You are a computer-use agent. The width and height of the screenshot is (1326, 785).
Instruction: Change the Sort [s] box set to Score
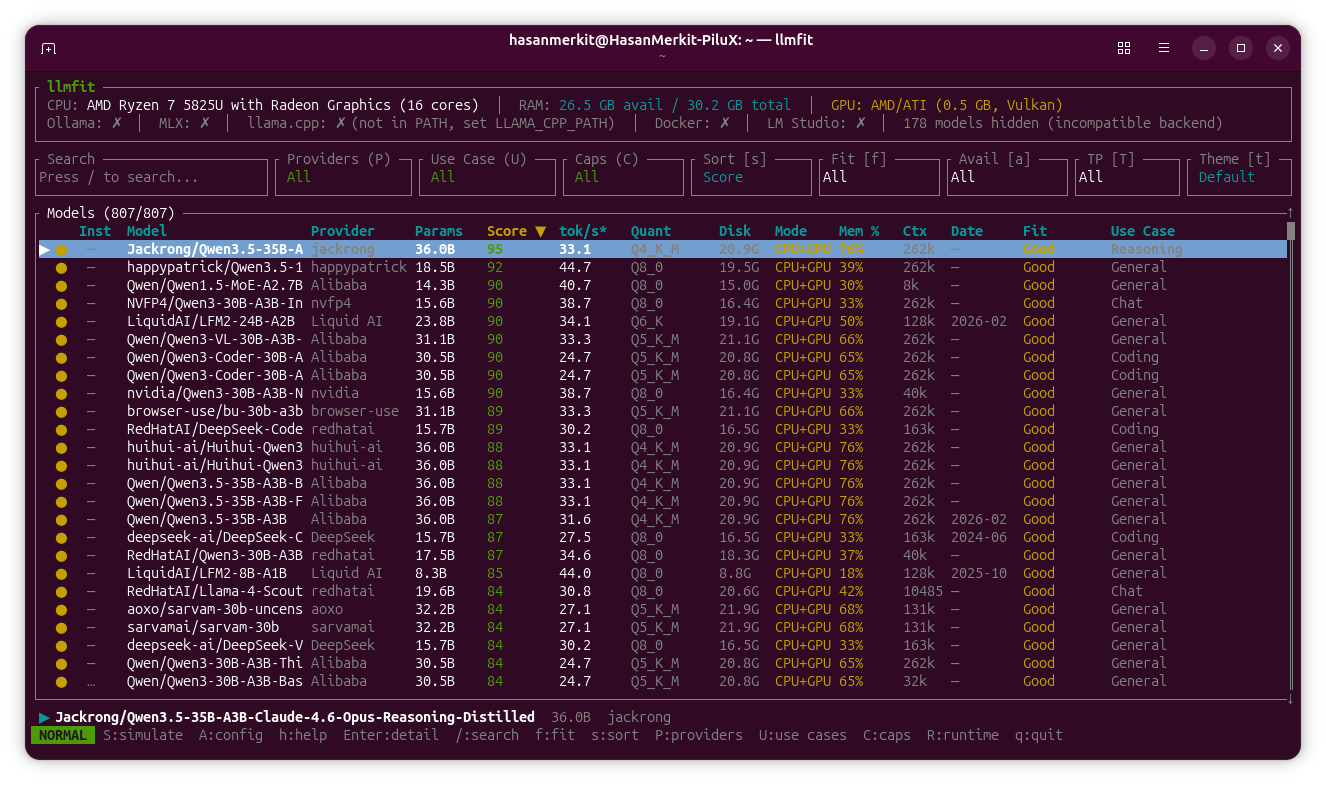coord(751,177)
